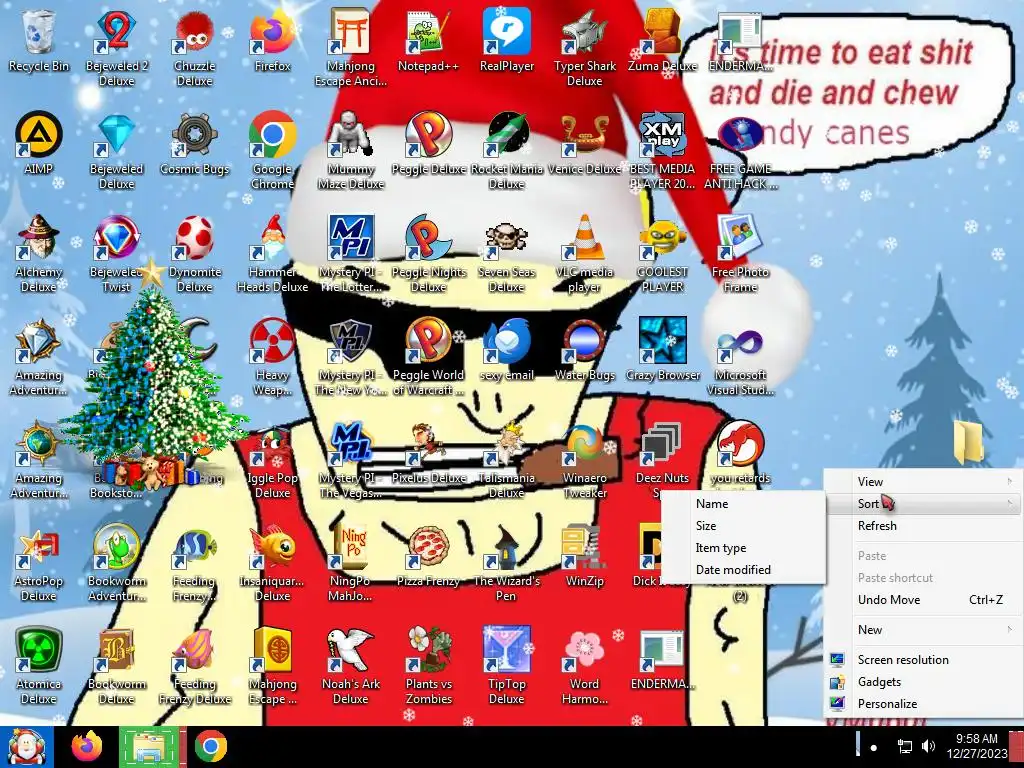The image size is (1024, 768).
Task: Click the Notepad++ desktop icon
Action: pos(428,40)
